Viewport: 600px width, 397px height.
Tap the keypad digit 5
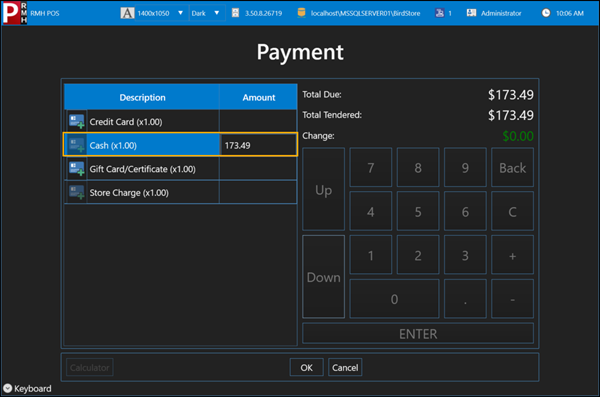point(418,211)
